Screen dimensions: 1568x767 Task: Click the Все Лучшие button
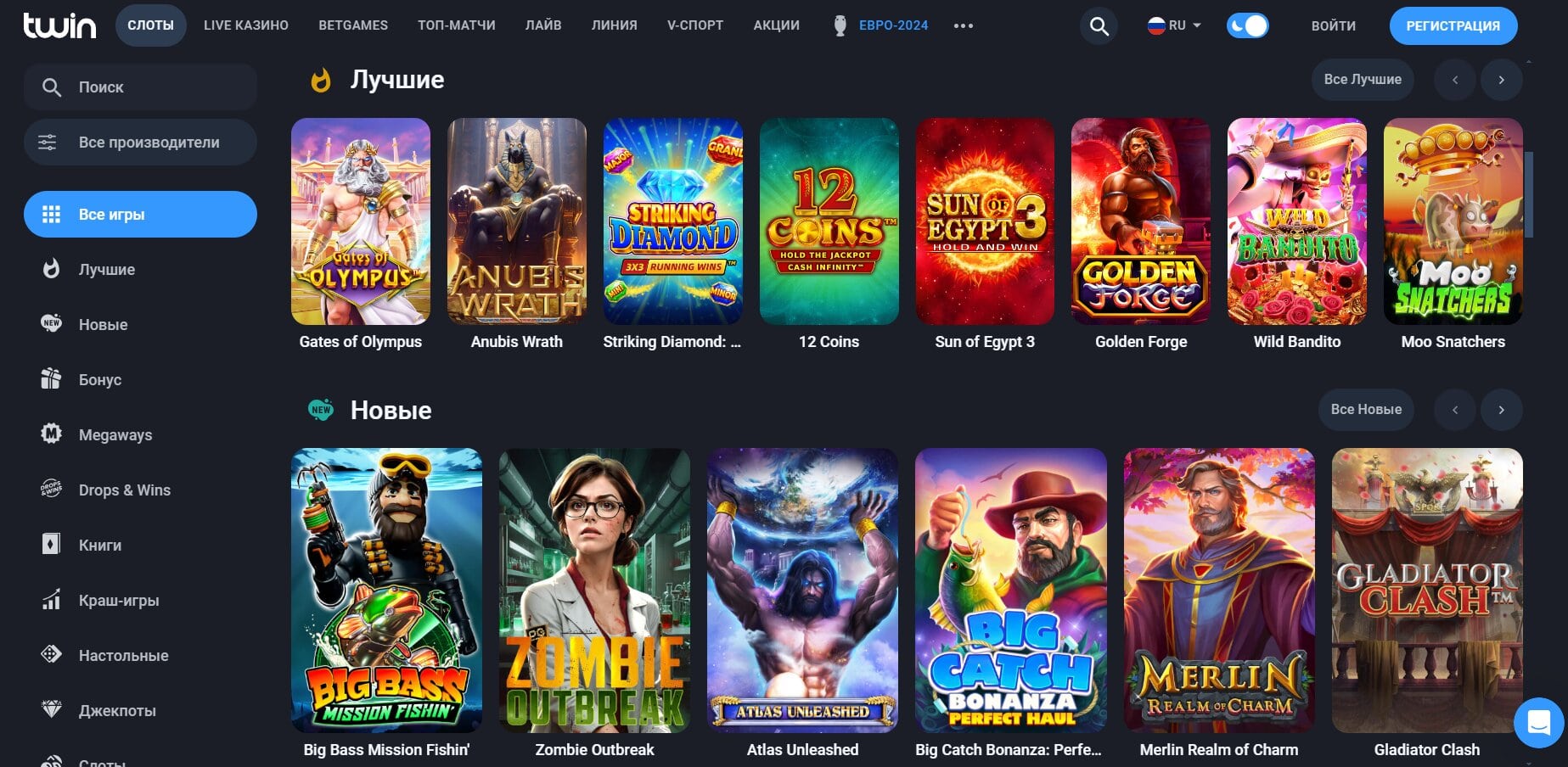point(1363,80)
